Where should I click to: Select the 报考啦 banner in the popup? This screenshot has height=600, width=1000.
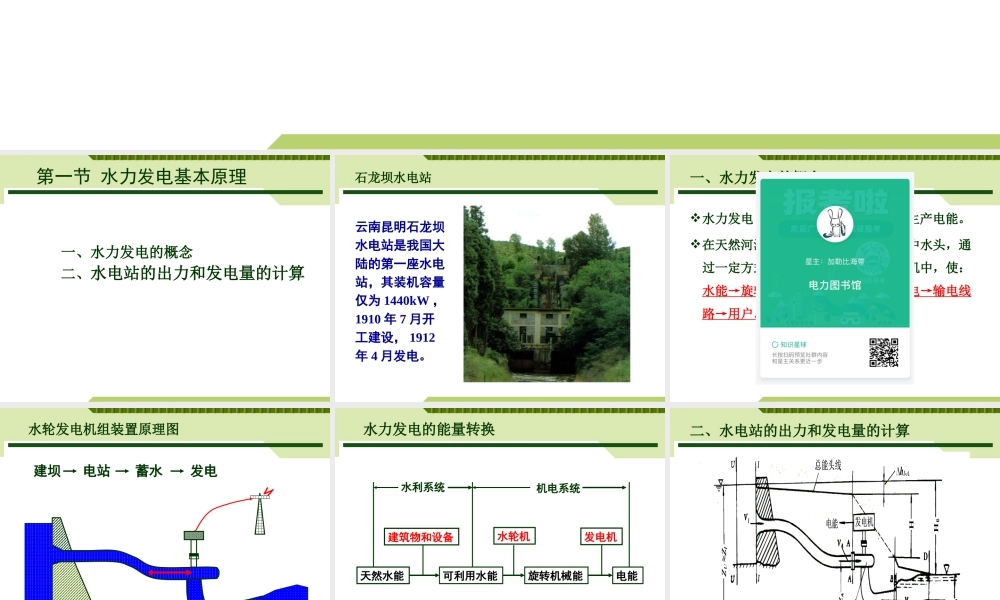836,197
